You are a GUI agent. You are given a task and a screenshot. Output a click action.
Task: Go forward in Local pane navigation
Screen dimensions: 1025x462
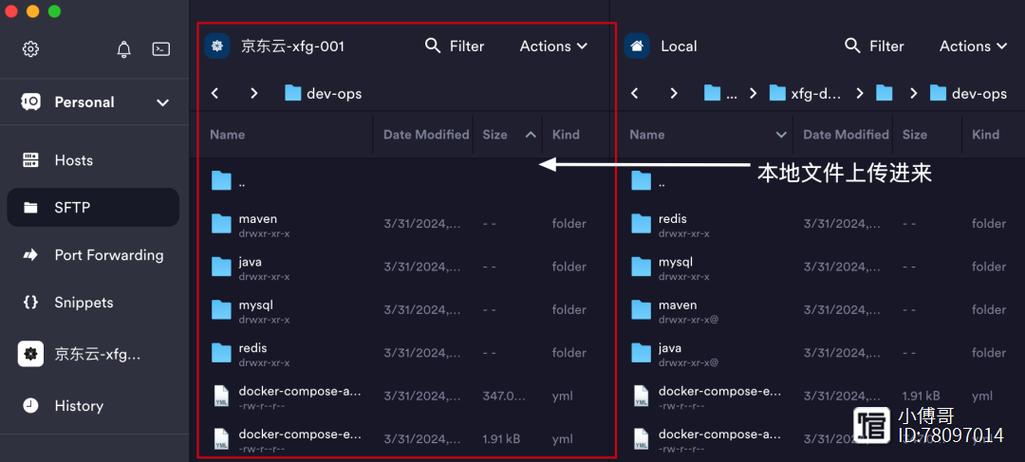pyautogui.click(x=673, y=93)
